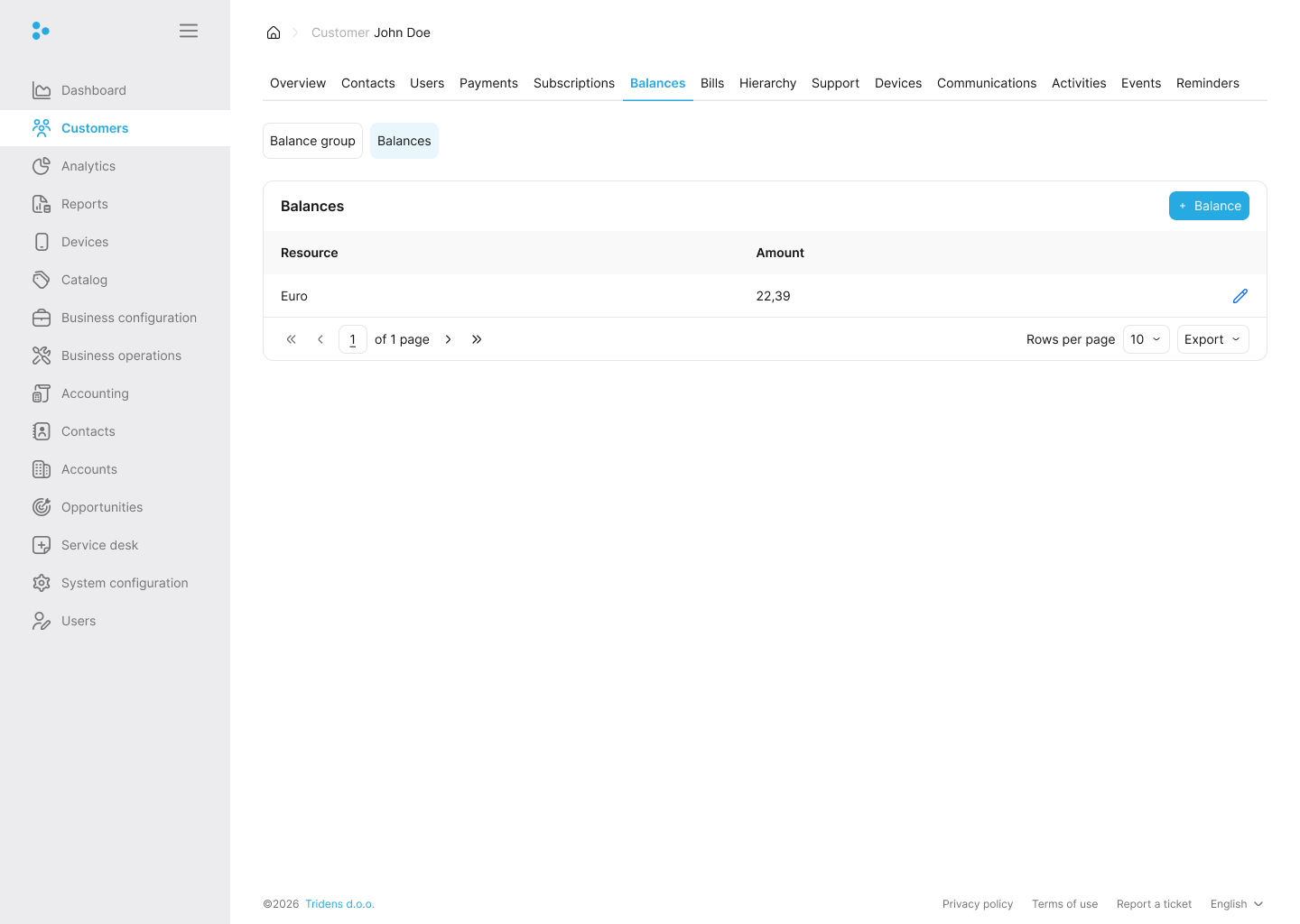Collapse sidebar with hamburger menu icon

pos(189,31)
